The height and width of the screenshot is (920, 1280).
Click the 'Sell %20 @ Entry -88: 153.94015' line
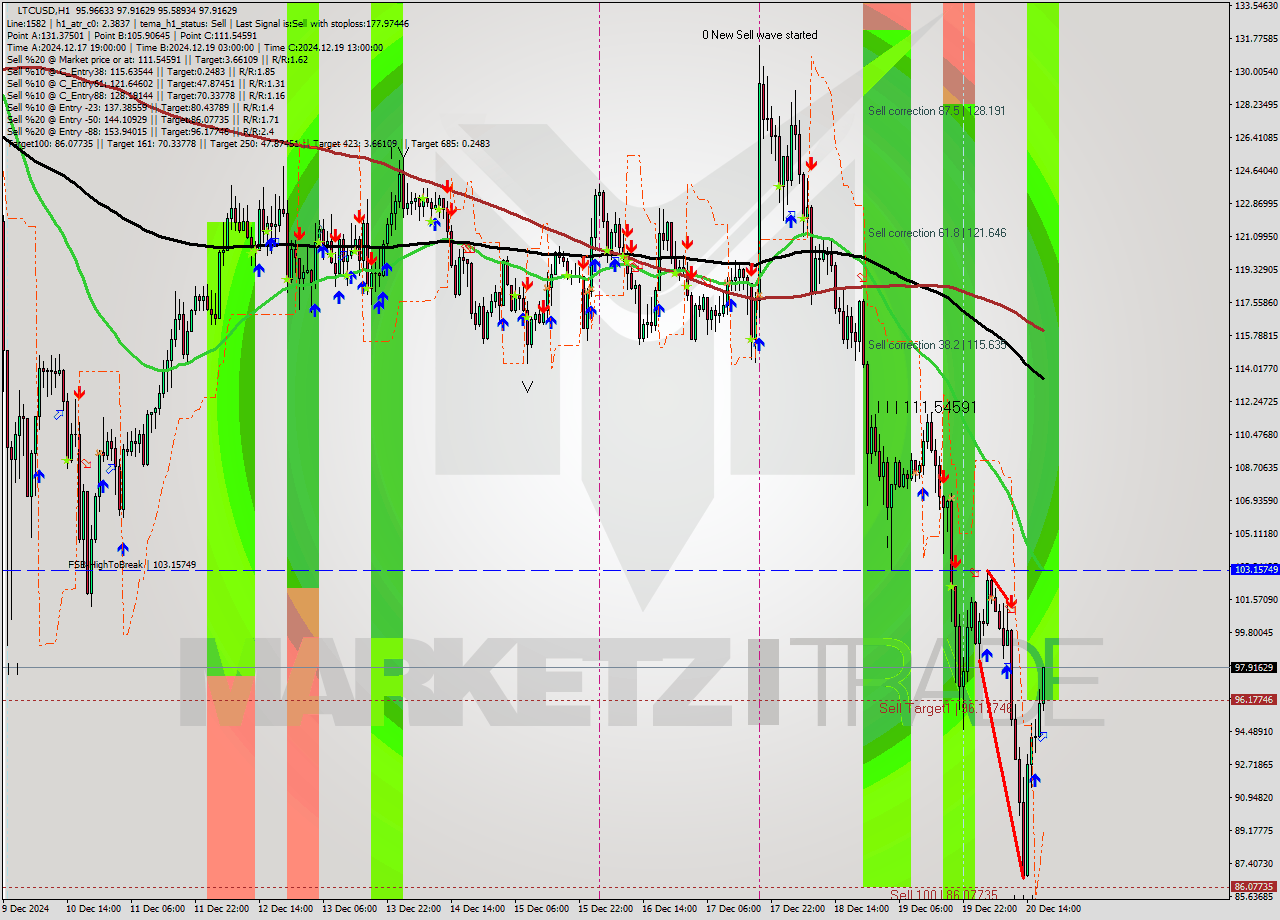pos(140,131)
